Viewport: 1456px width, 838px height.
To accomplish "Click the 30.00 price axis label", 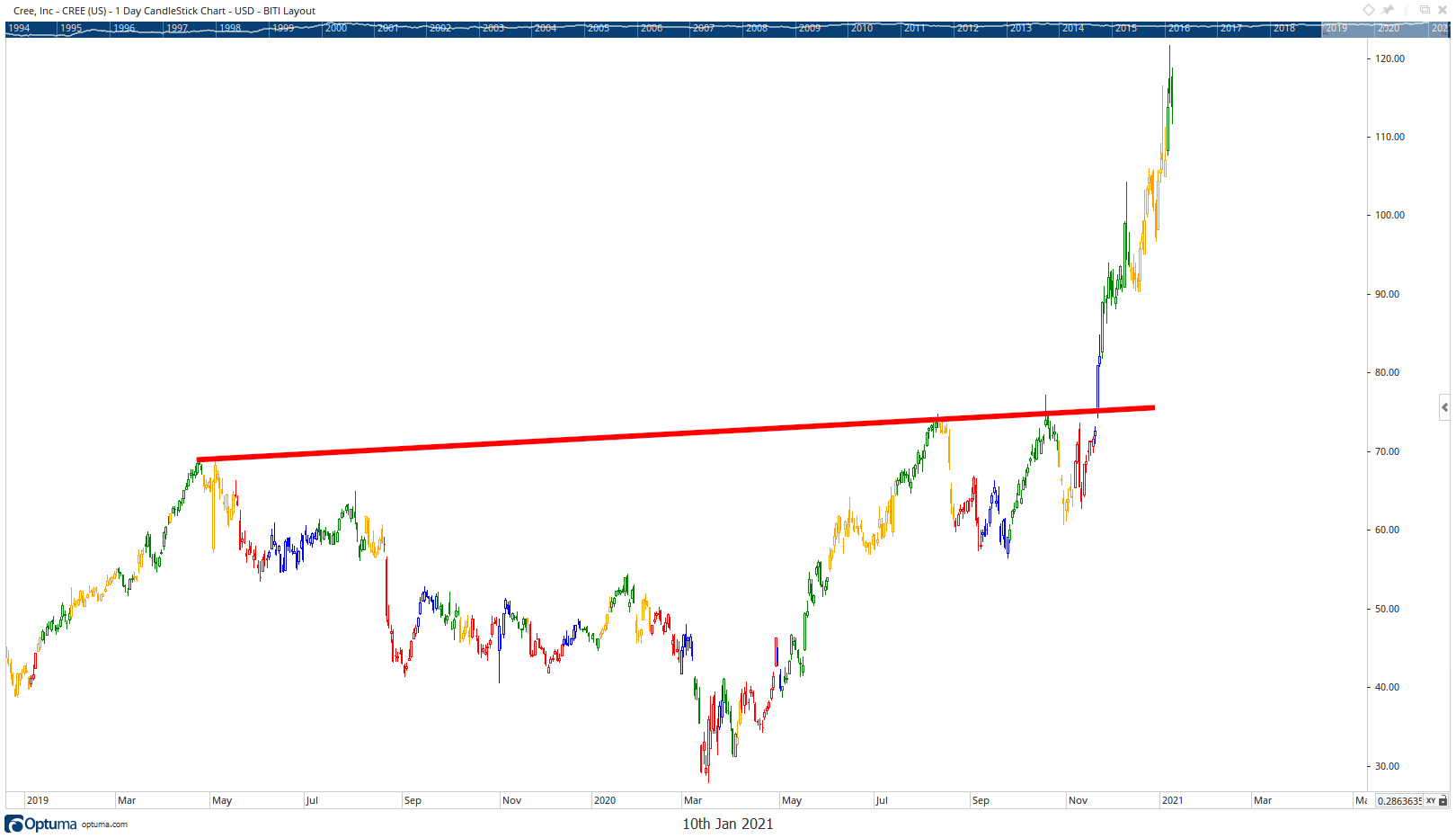I will point(1387,766).
